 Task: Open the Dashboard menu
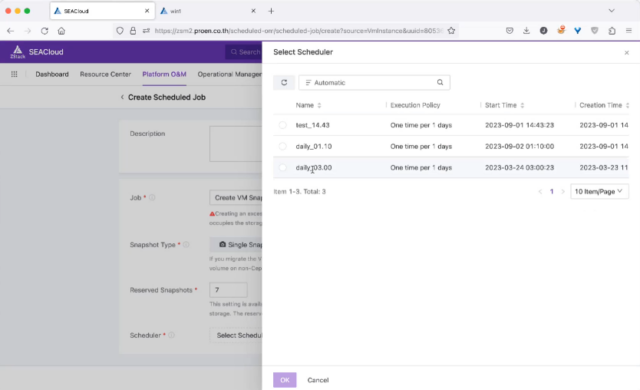(52, 74)
